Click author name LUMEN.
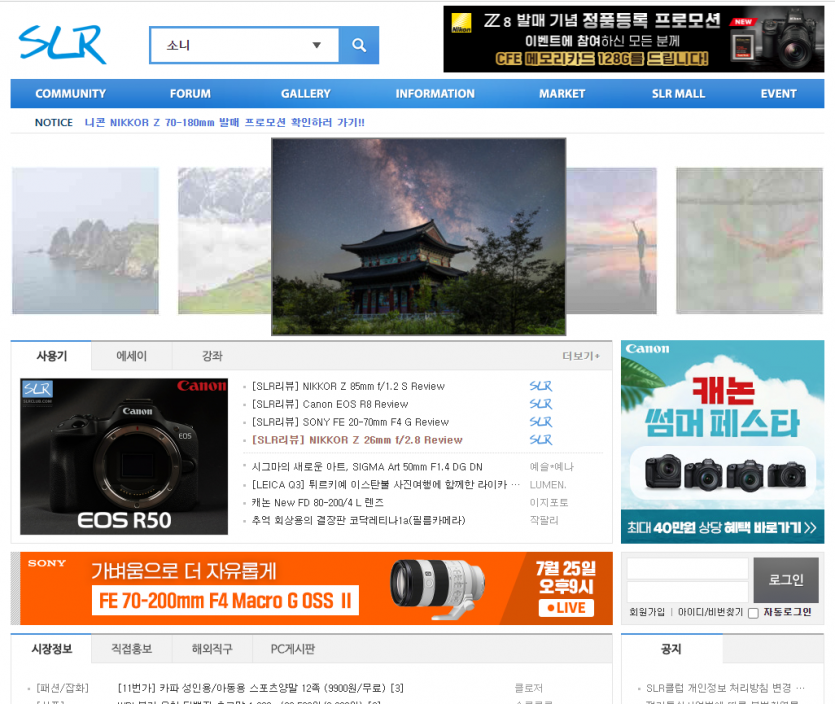The height and width of the screenshot is (704, 835). [548, 485]
